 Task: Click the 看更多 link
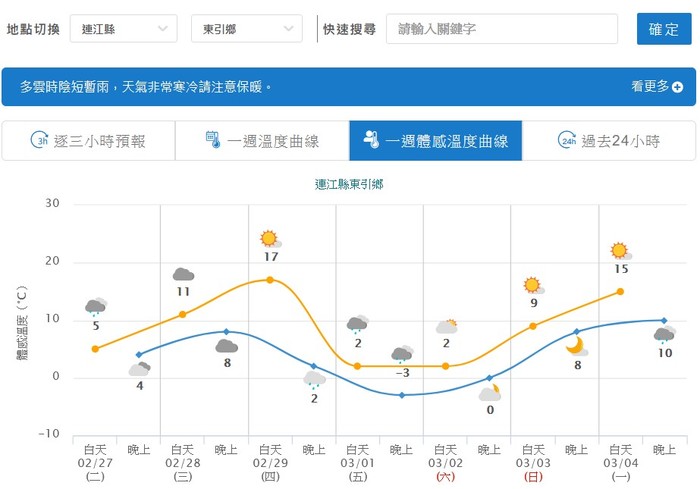point(650,87)
